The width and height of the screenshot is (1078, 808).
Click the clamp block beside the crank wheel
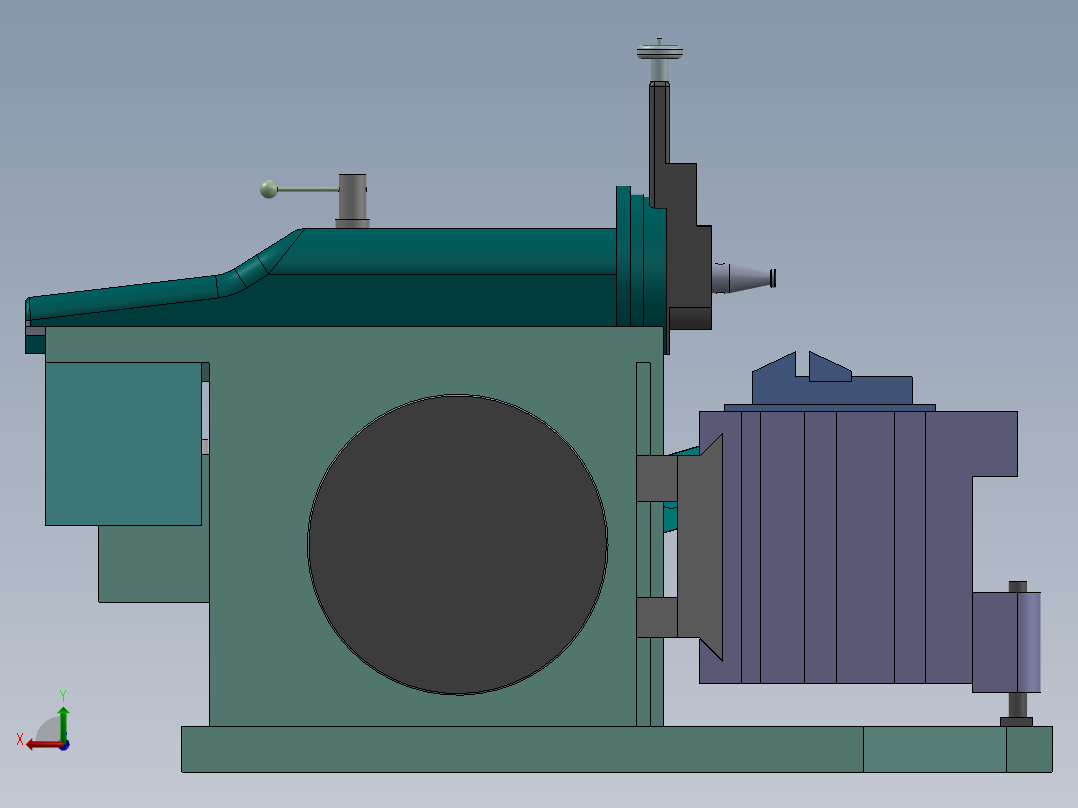tap(657, 480)
